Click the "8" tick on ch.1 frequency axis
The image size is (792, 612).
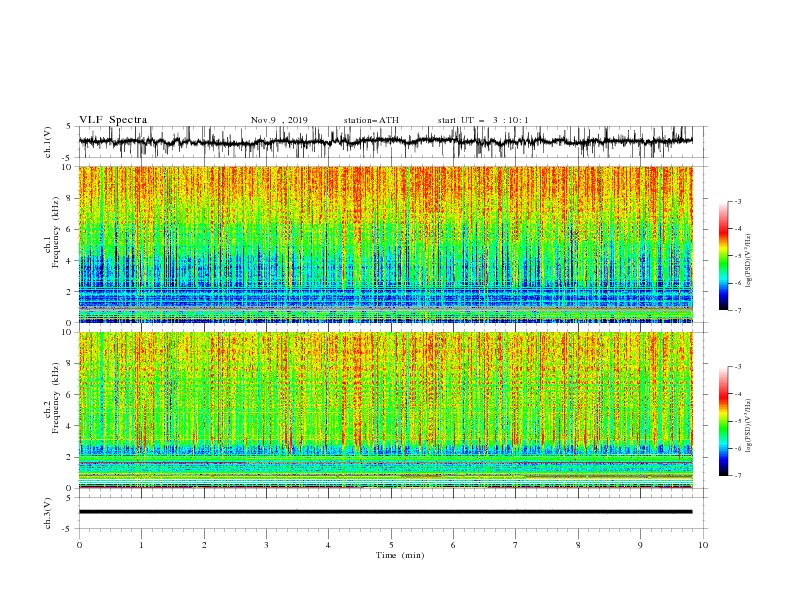click(69, 198)
